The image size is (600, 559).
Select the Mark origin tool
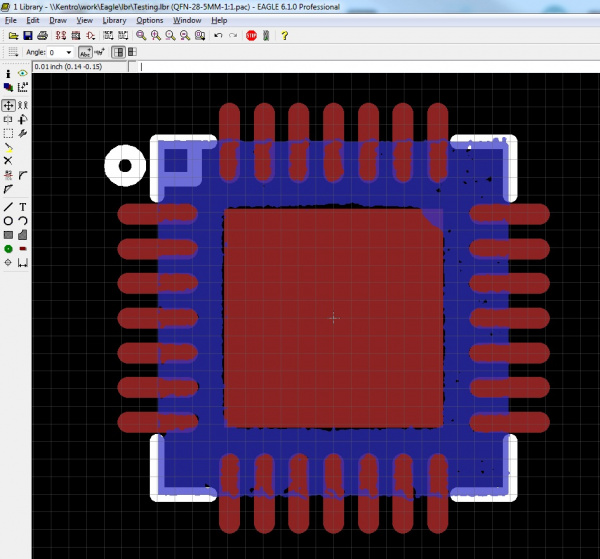(23, 88)
